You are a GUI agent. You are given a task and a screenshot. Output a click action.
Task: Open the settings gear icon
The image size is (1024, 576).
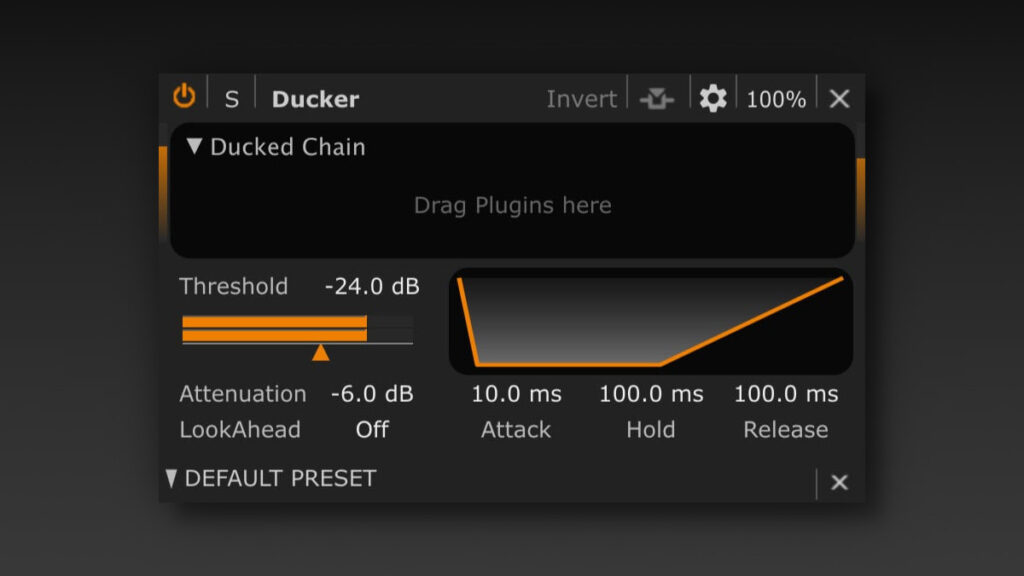[x=713, y=98]
